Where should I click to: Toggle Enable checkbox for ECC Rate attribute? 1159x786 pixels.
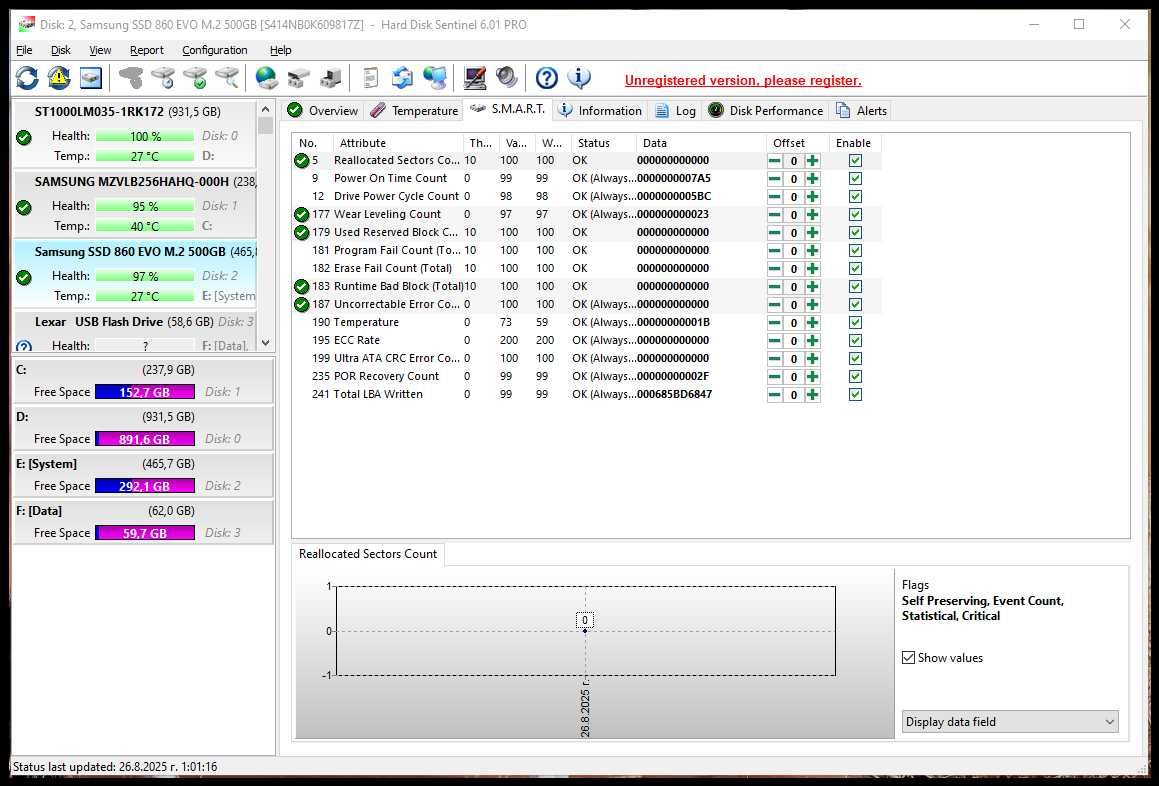coord(855,340)
